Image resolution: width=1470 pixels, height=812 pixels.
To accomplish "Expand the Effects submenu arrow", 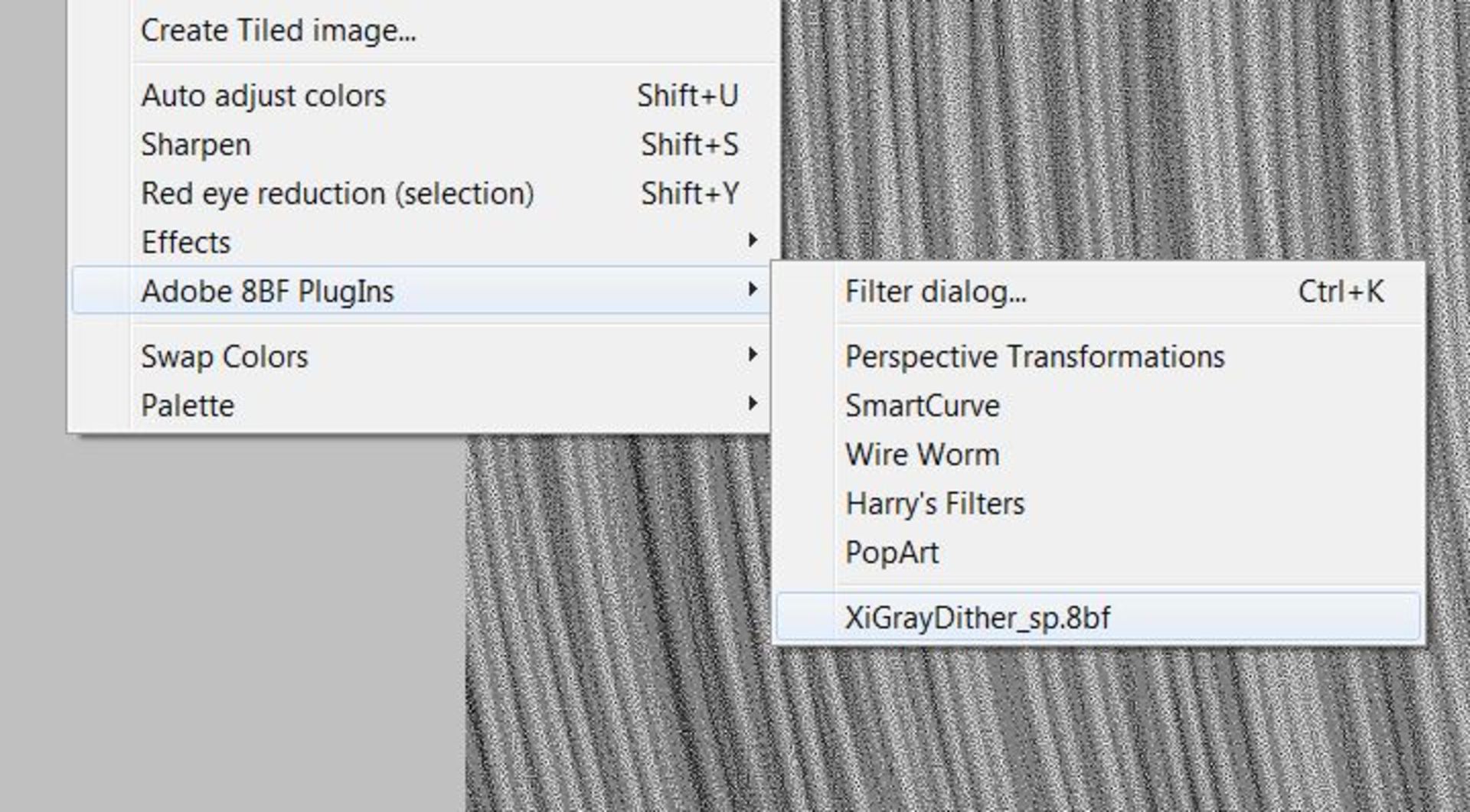I will 753,241.
